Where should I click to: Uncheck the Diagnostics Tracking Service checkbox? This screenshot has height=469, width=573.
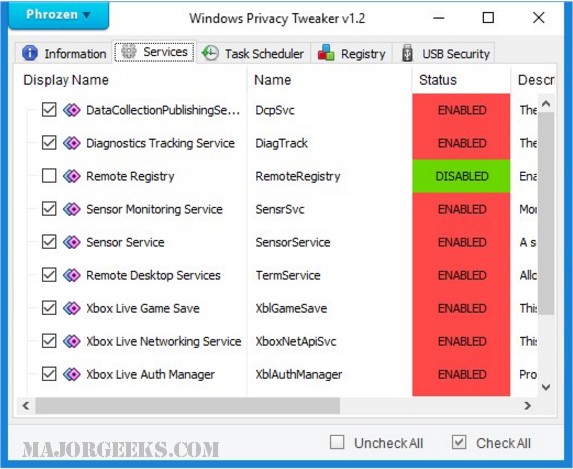pyautogui.click(x=49, y=143)
